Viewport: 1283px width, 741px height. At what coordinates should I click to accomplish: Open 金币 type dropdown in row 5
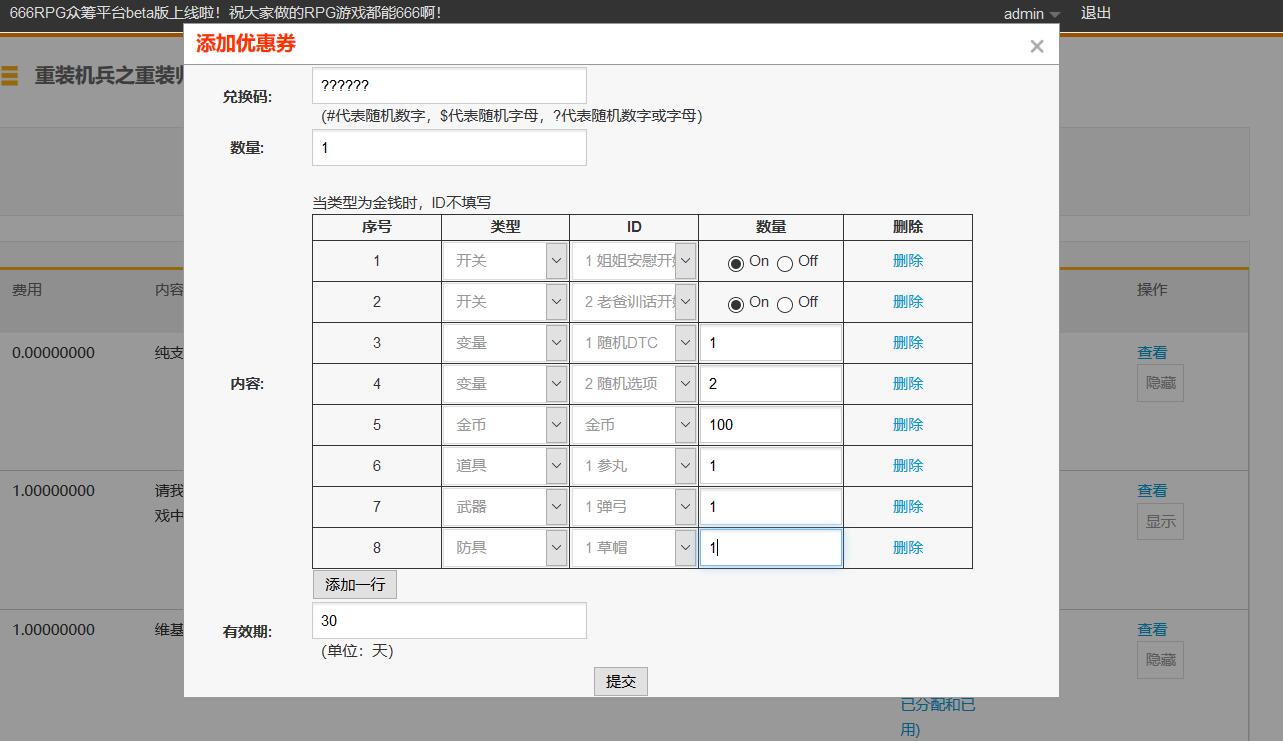tap(505, 425)
